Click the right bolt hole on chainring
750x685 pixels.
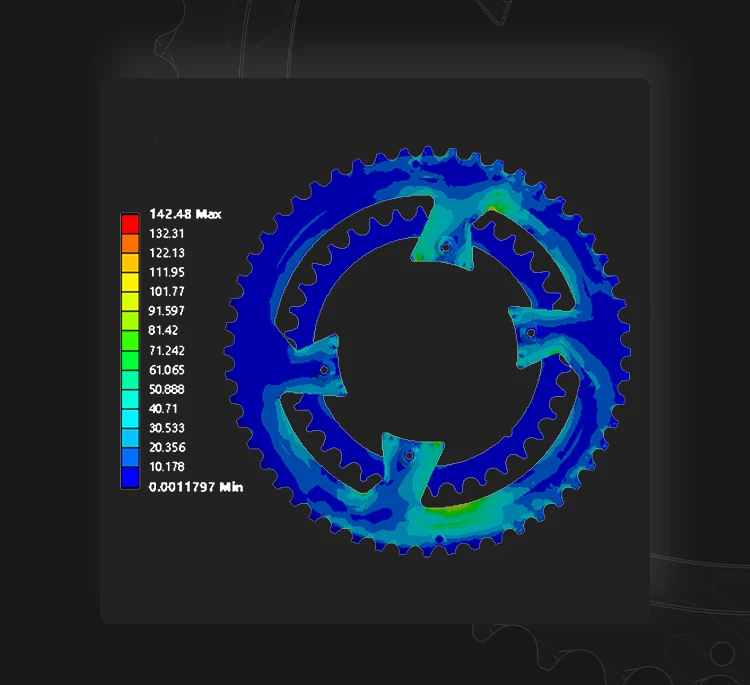(x=531, y=332)
